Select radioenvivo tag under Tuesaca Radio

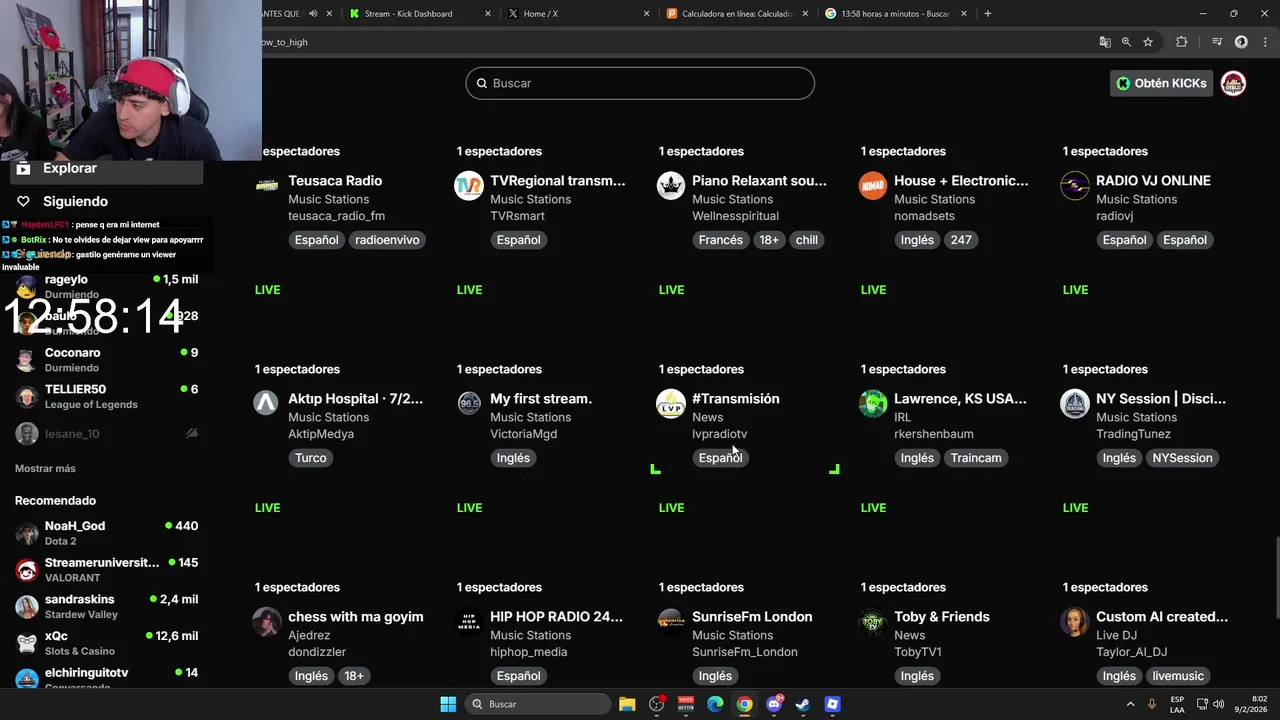click(387, 239)
